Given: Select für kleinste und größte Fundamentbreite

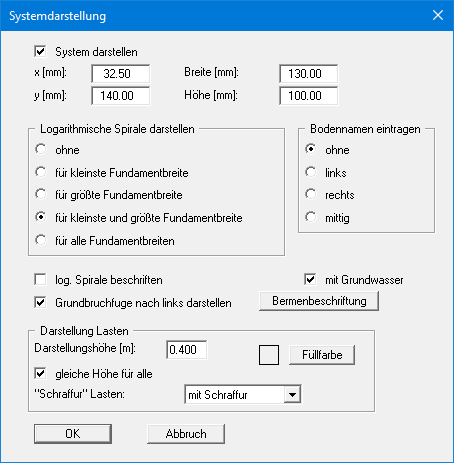Looking at the screenshot, I should (x=41, y=217).
